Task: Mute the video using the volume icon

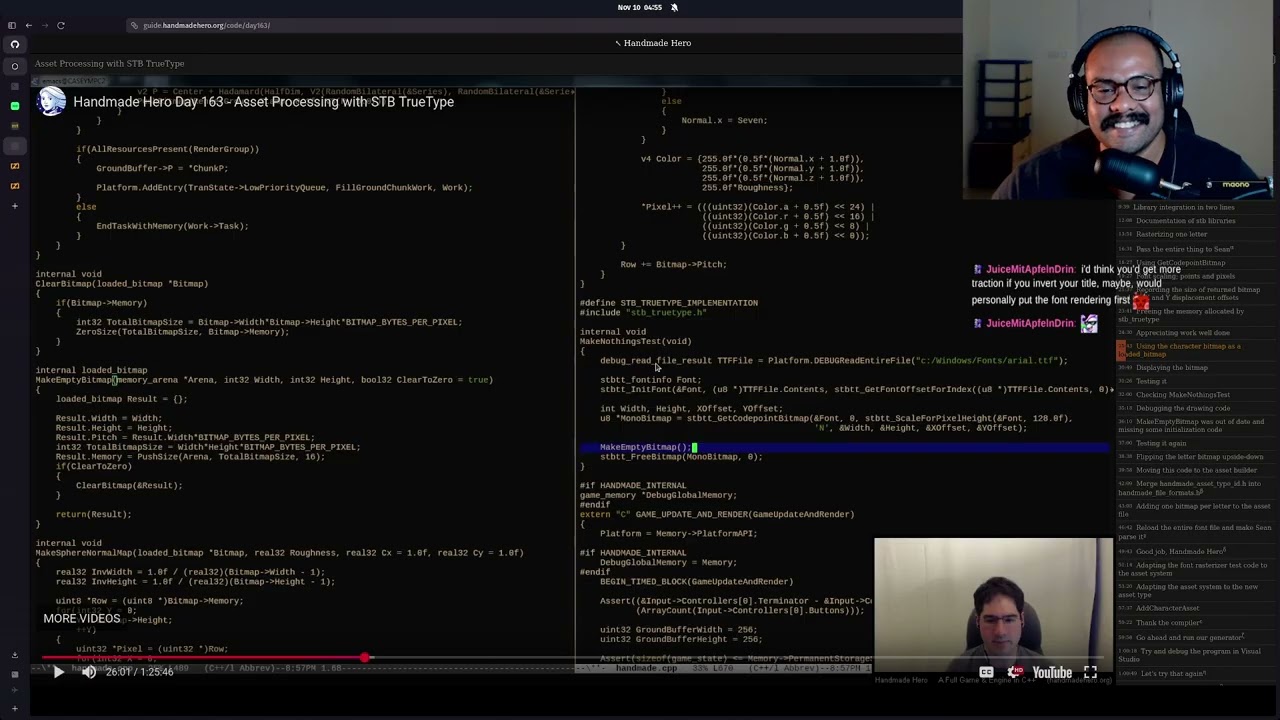Action: pyautogui.click(x=89, y=672)
